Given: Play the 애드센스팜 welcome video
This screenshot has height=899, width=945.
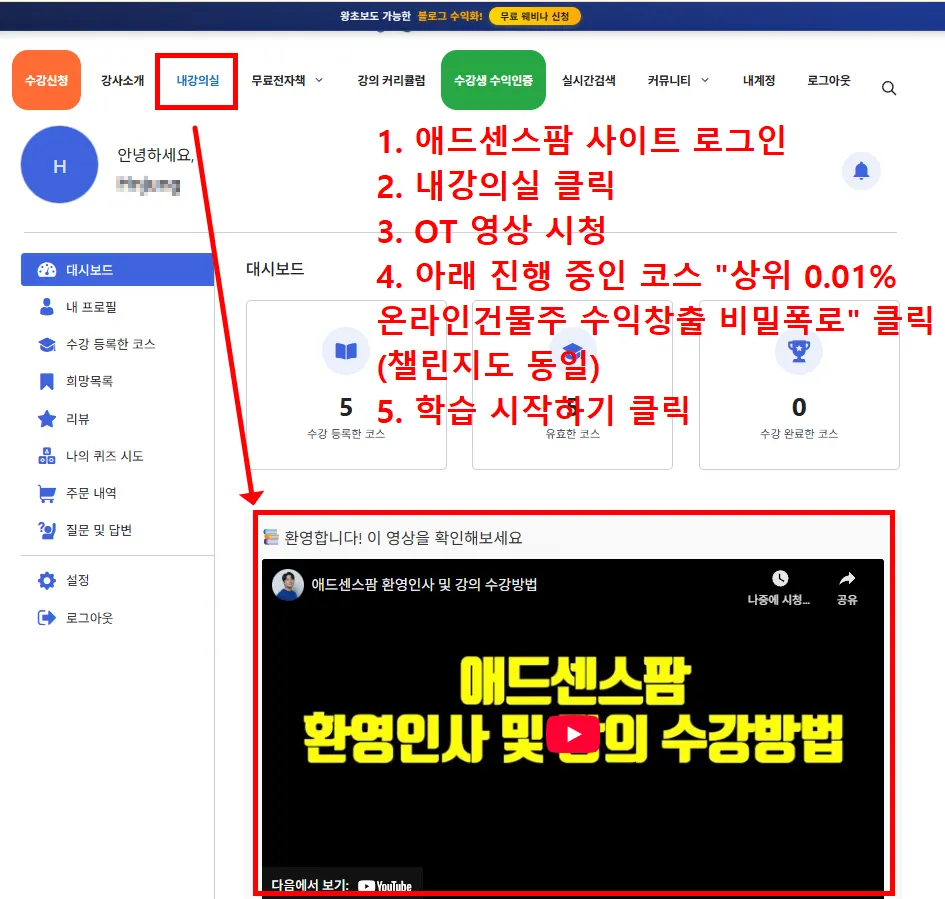Looking at the screenshot, I should click(573, 734).
